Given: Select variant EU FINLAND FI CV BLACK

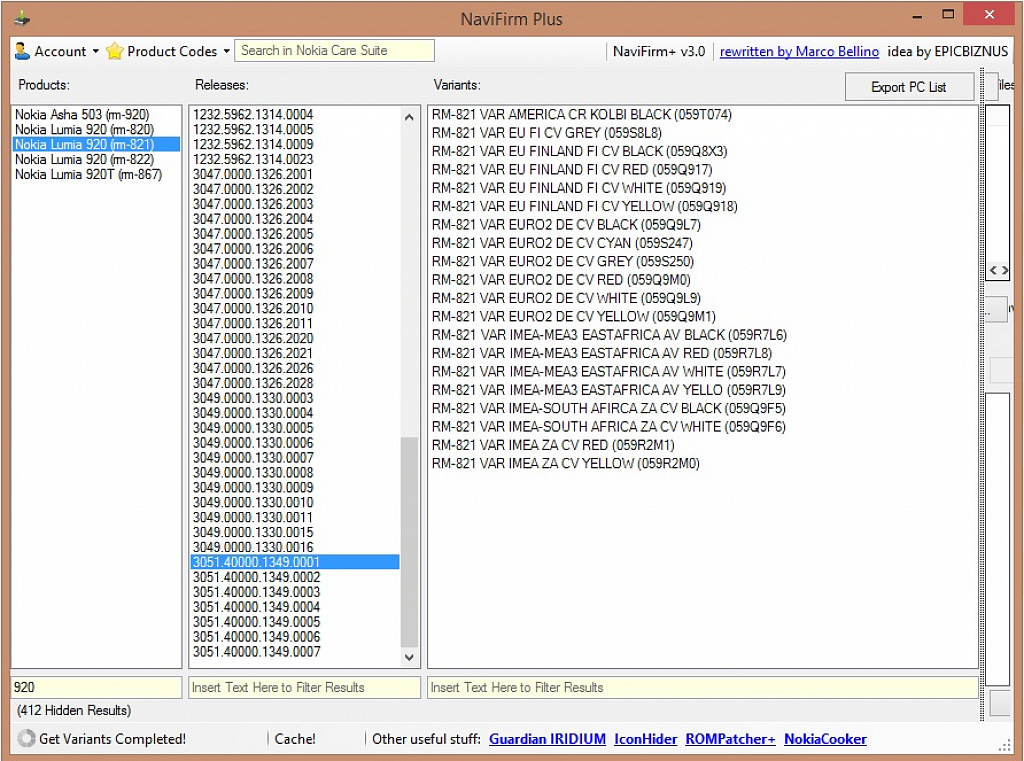Looking at the screenshot, I should point(703,151).
